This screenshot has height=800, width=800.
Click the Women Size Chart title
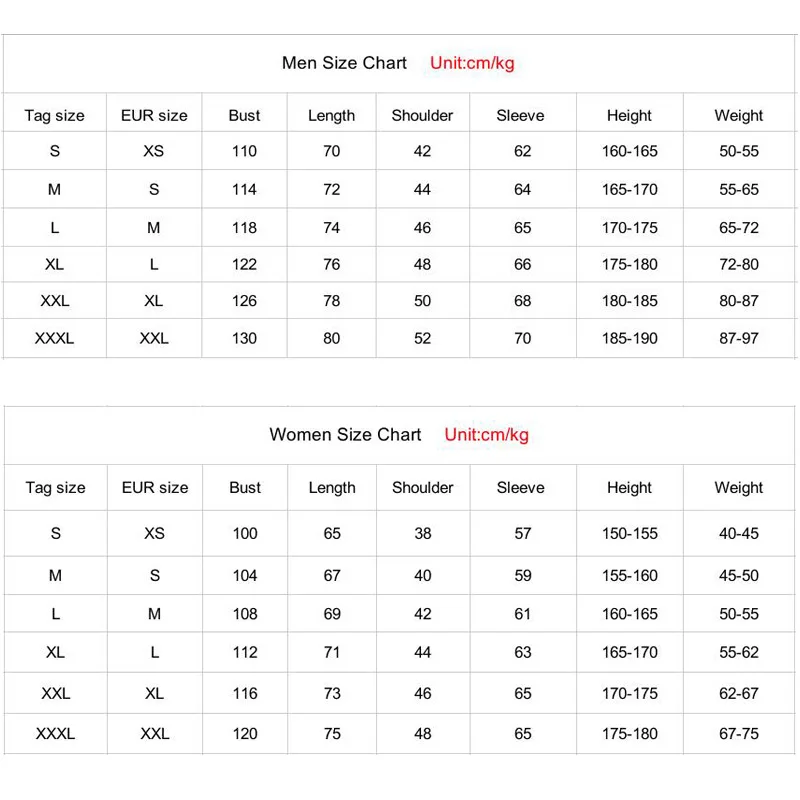pos(345,434)
